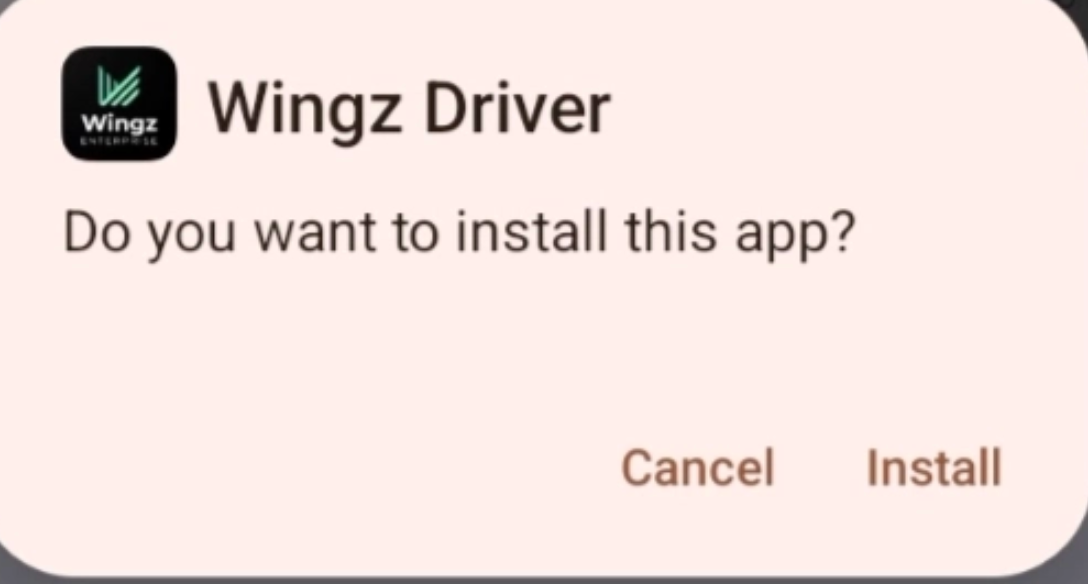Select the black rounded app icon tile
Image resolution: width=1088 pixels, height=584 pixels.
[x=119, y=104]
